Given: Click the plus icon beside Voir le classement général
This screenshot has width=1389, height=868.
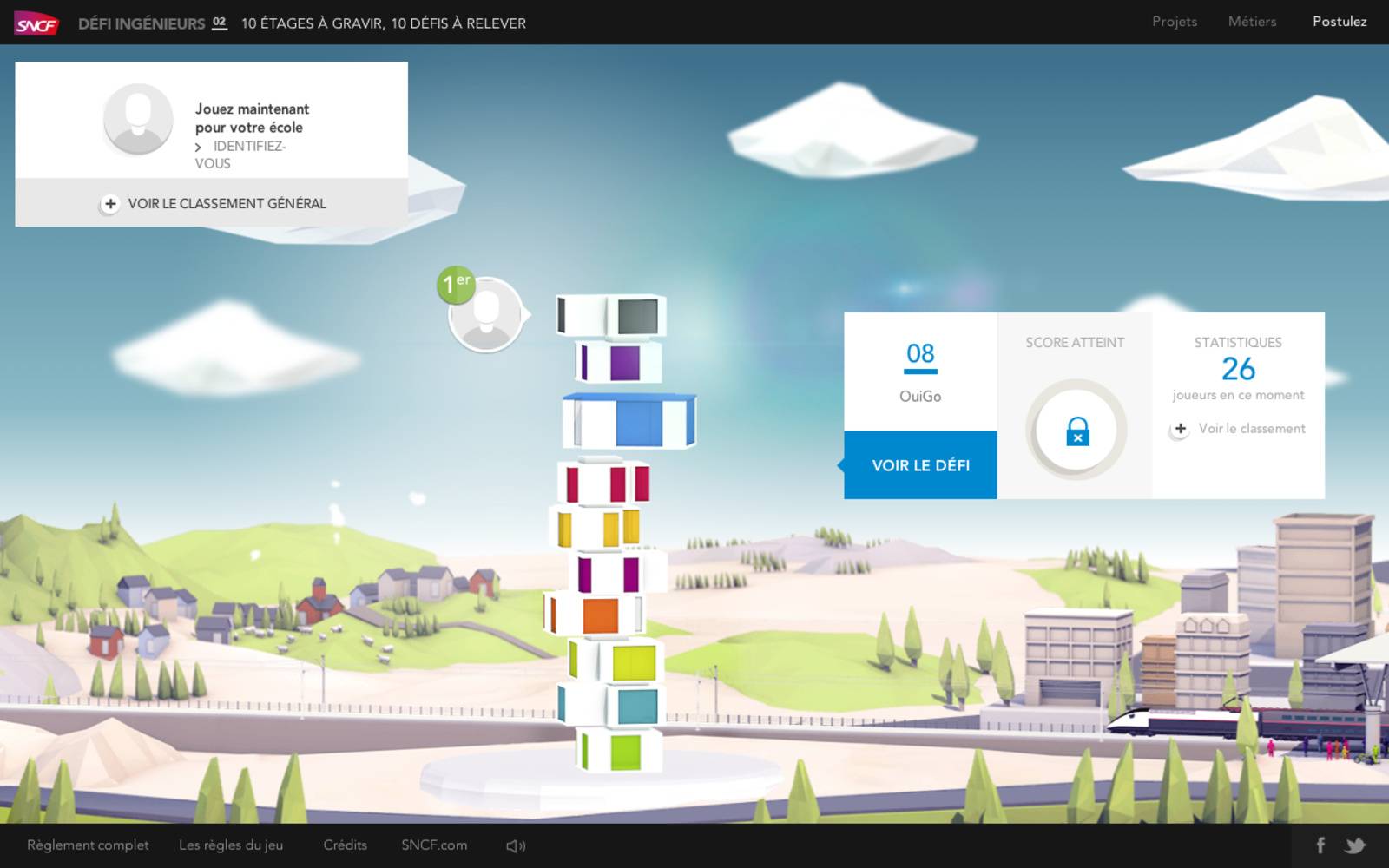Looking at the screenshot, I should pyautogui.click(x=109, y=204).
